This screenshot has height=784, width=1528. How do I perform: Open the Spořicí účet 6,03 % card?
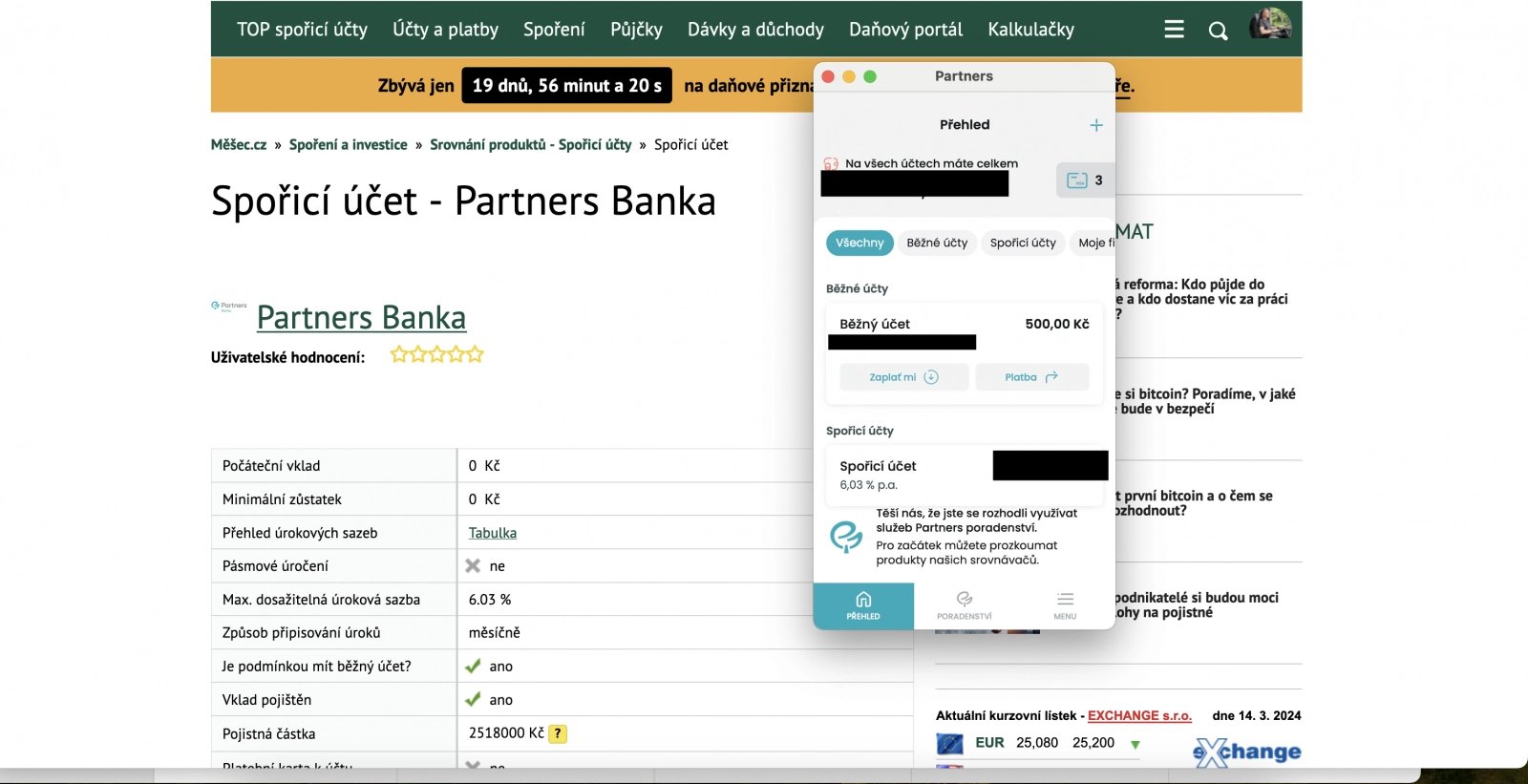[x=965, y=476]
